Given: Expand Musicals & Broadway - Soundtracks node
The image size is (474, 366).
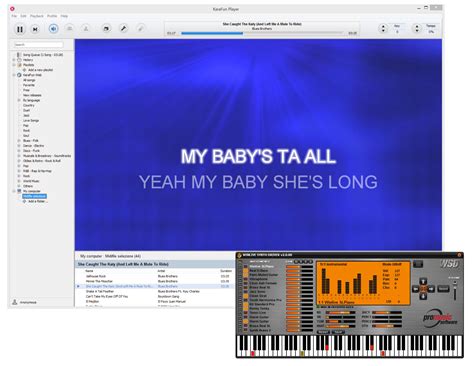Looking at the screenshot, I should pos(19,156).
